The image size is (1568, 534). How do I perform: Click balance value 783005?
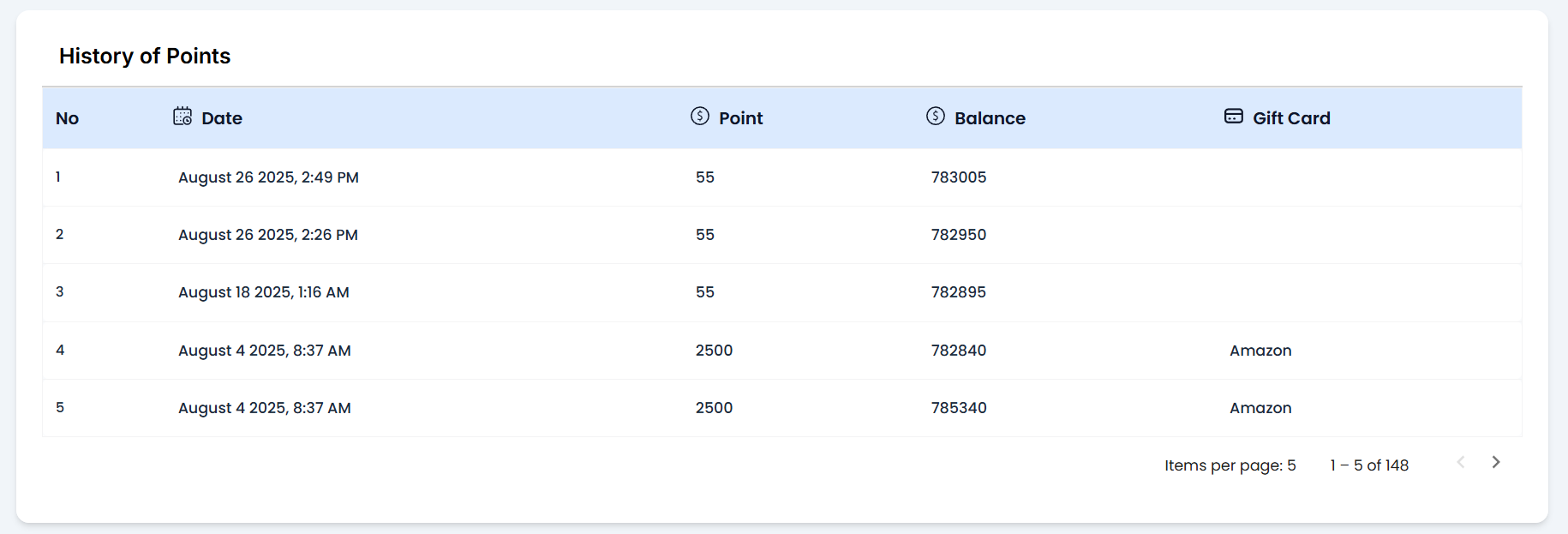click(x=959, y=177)
